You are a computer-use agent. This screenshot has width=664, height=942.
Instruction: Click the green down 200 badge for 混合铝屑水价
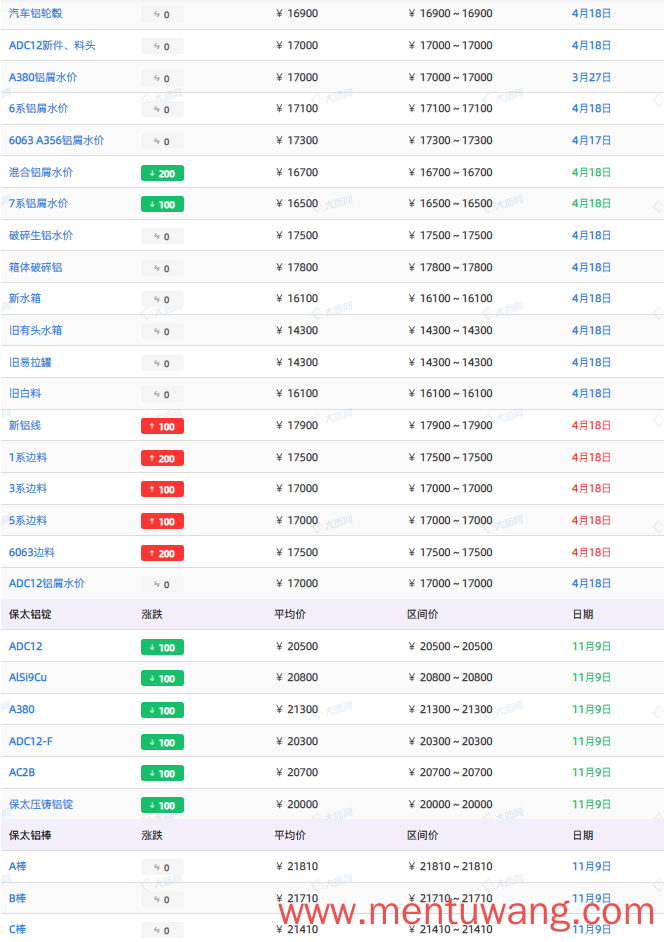pos(162,173)
